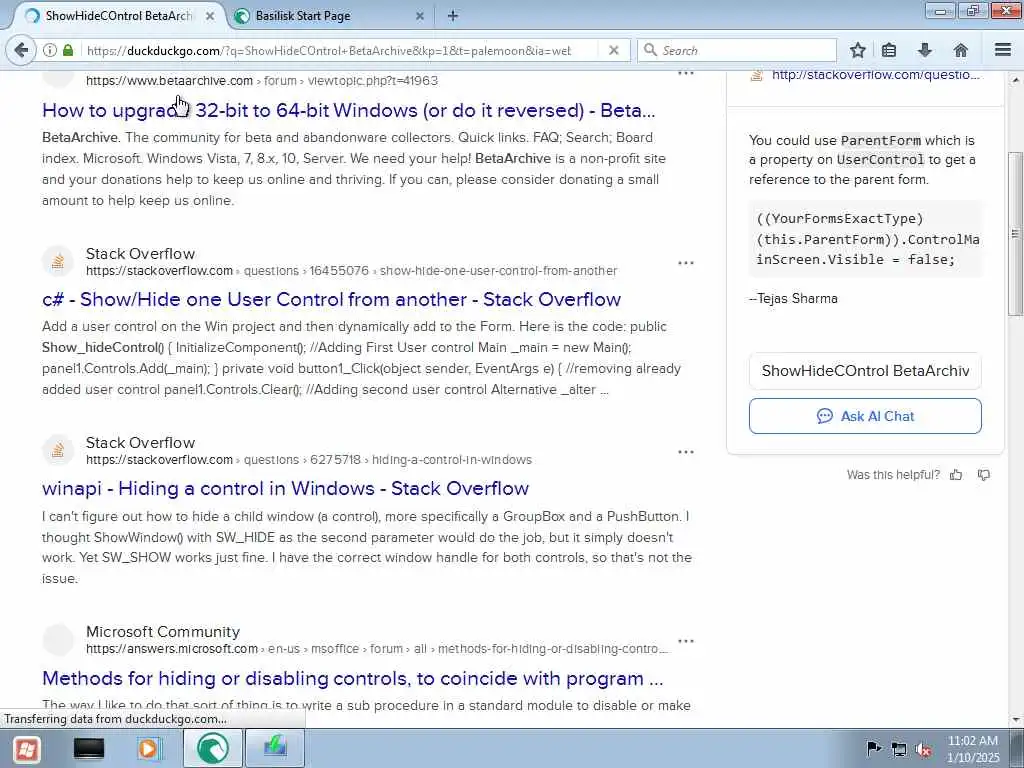Click the Stack Overflow heading above 16455076 result
The width and height of the screenshot is (1024, 768).
click(140, 254)
